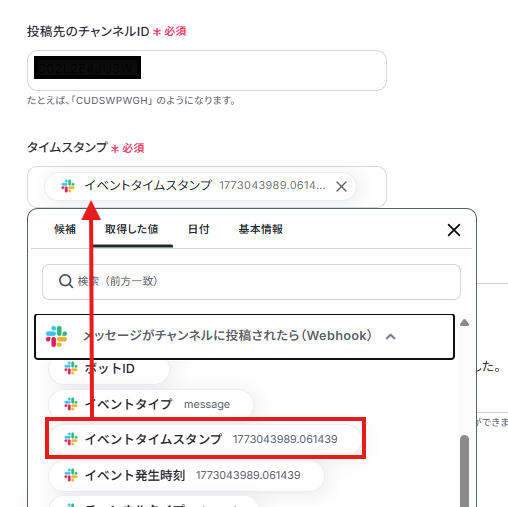The width and height of the screenshot is (508, 507).
Task: Open the 基本情報 tab
Action: click(x=261, y=229)
